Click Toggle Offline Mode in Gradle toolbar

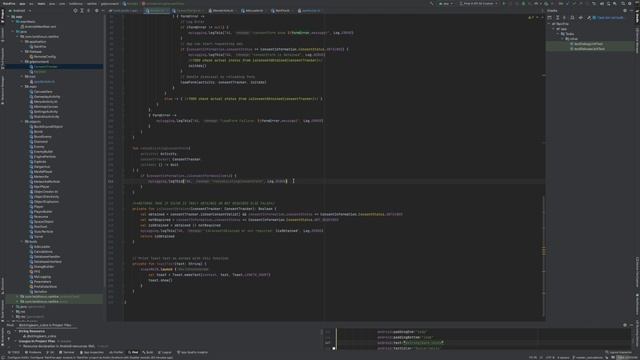pyautogui.click(x=580, y=18)
